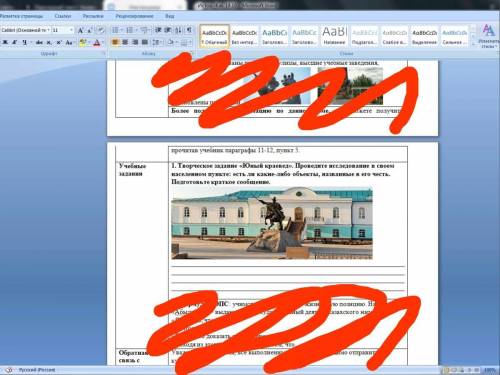Apply the Название style
Image resolution: width=500 pixels, height=375 pixels.
[x=334, y=36]
